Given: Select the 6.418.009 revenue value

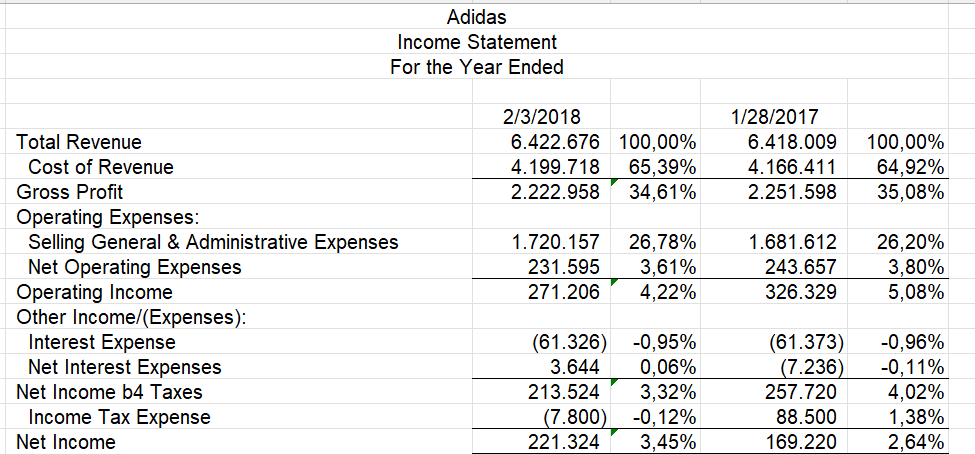Looking at the screenshot, I should click(x=791, y=142).
